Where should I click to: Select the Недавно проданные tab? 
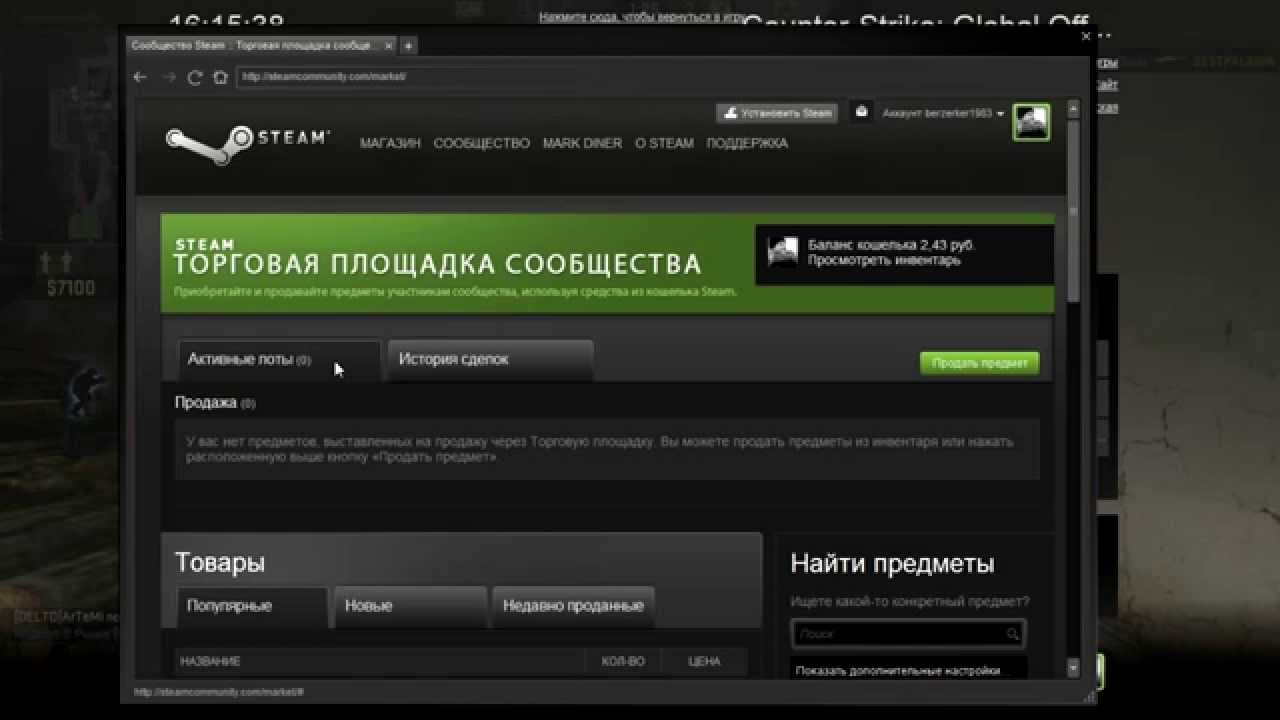pyautogui.click(x=573, y=606)
